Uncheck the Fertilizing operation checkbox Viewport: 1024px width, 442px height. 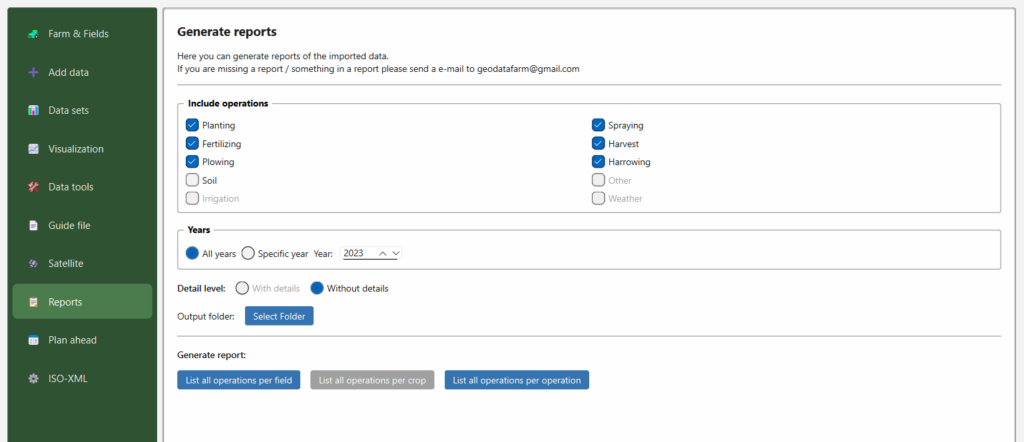192,143
